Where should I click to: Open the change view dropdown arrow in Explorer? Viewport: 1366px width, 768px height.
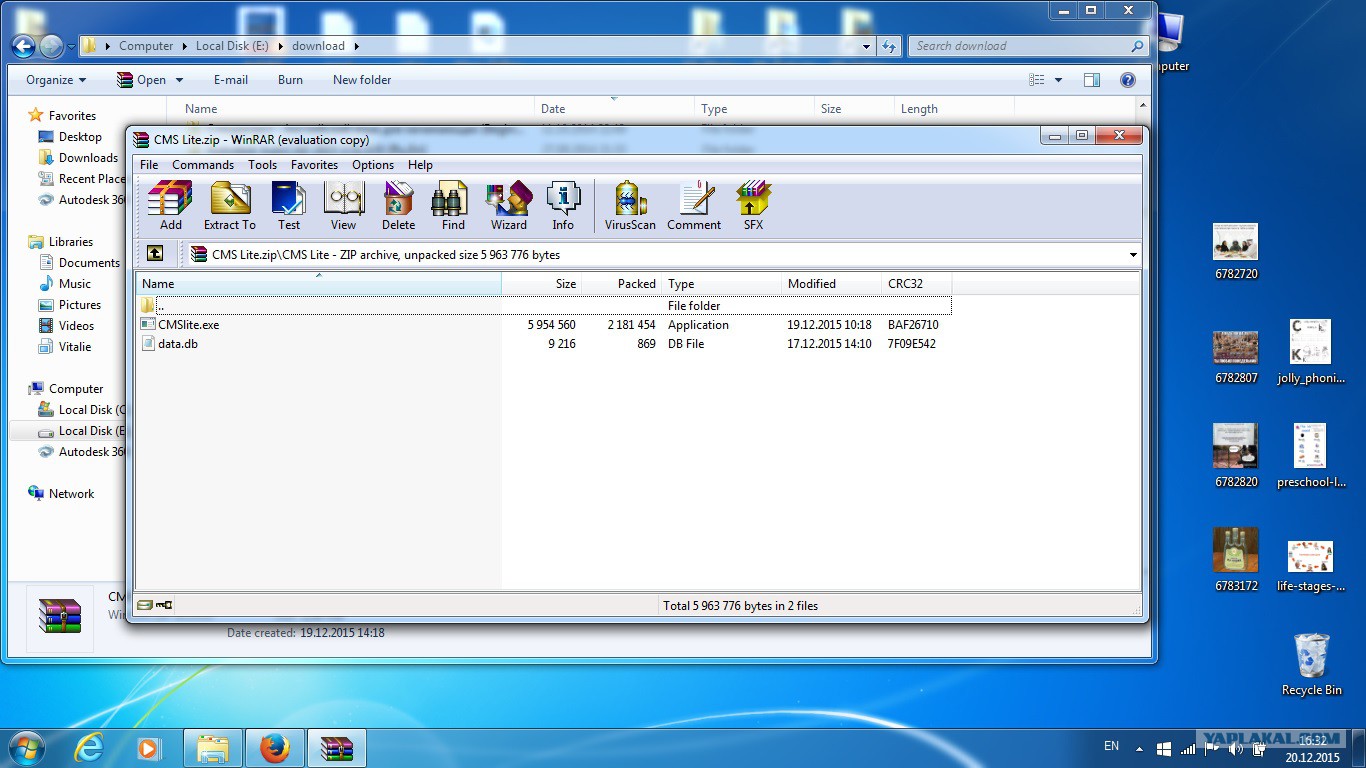click(x=1058, y=80)
